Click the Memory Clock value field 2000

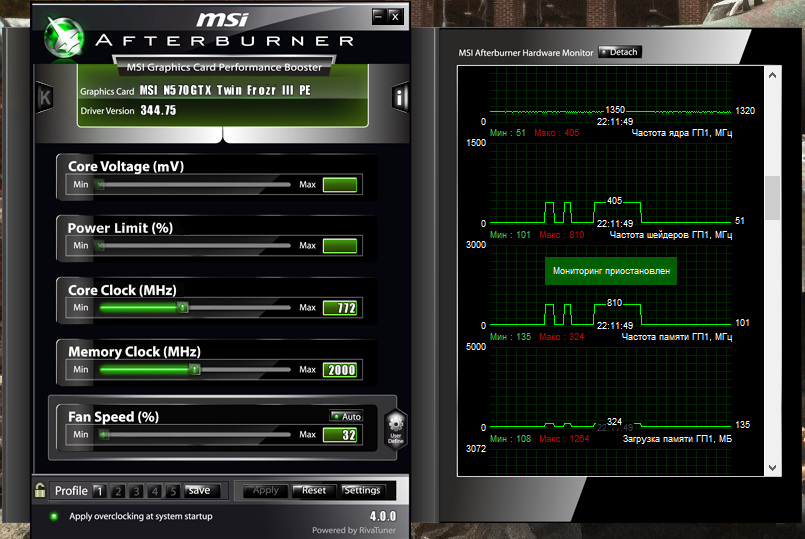[340, 370]
